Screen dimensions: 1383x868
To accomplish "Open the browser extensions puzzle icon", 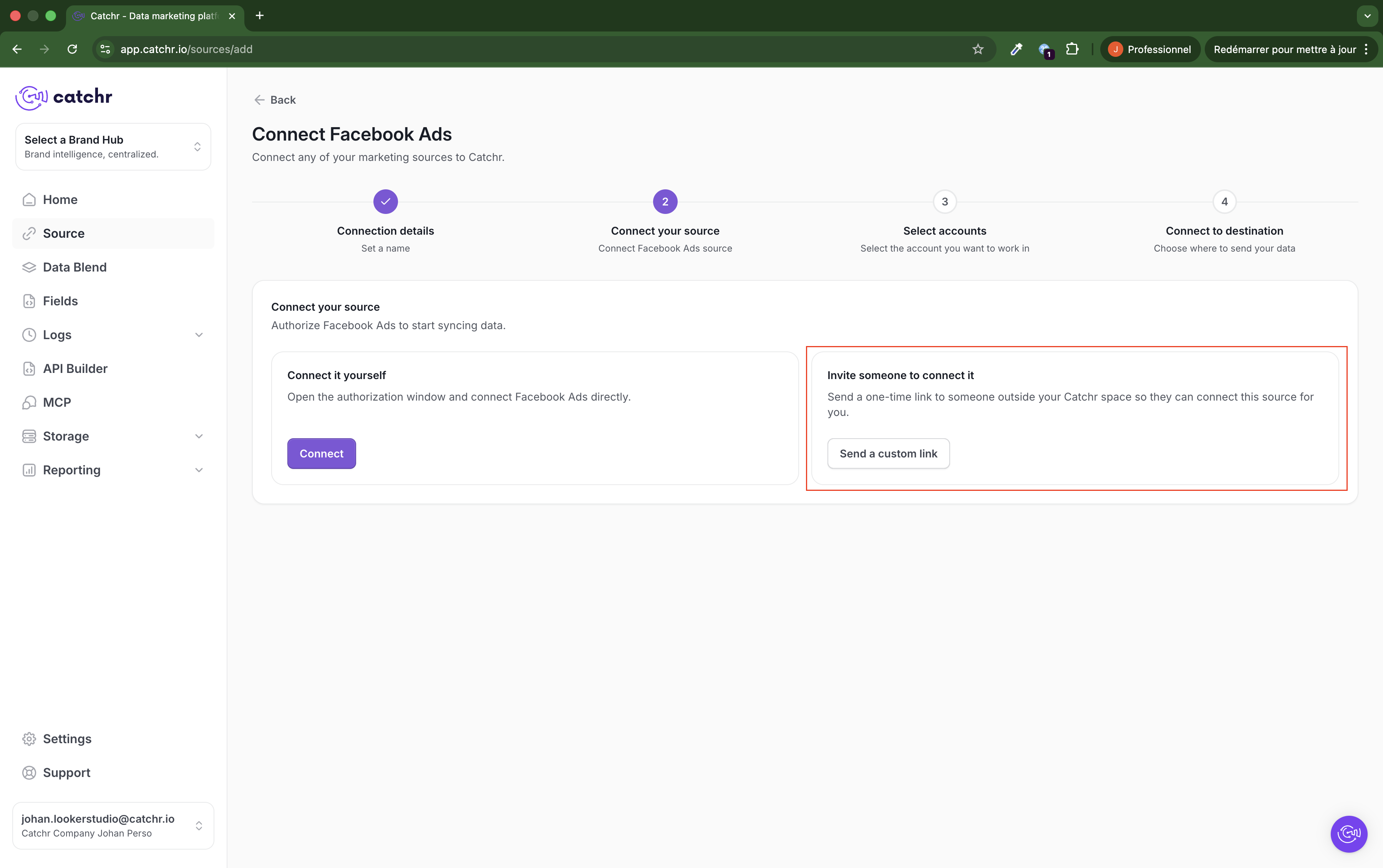I will (x=1072, y=50).
